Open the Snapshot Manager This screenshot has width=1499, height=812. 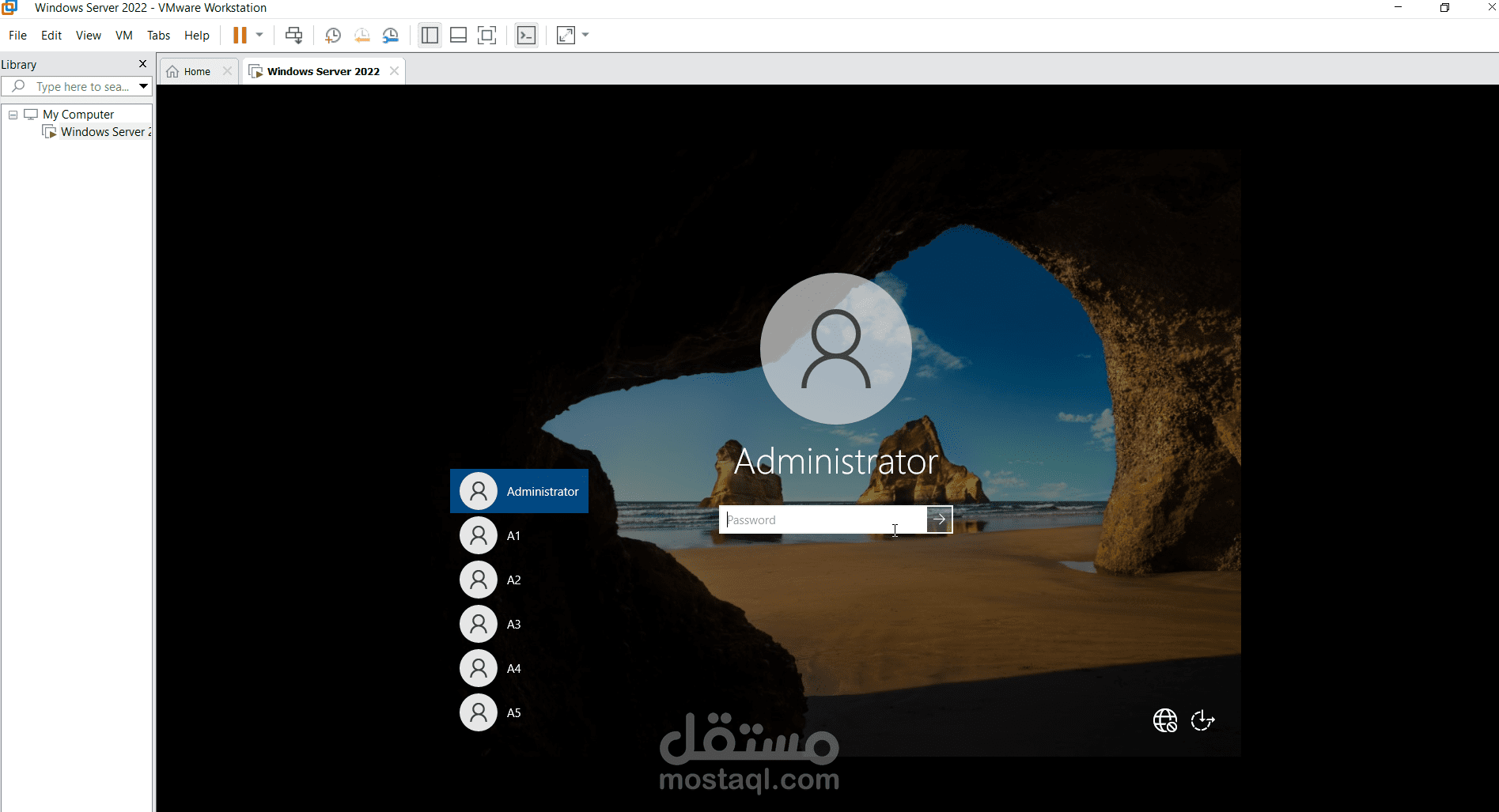391,35
